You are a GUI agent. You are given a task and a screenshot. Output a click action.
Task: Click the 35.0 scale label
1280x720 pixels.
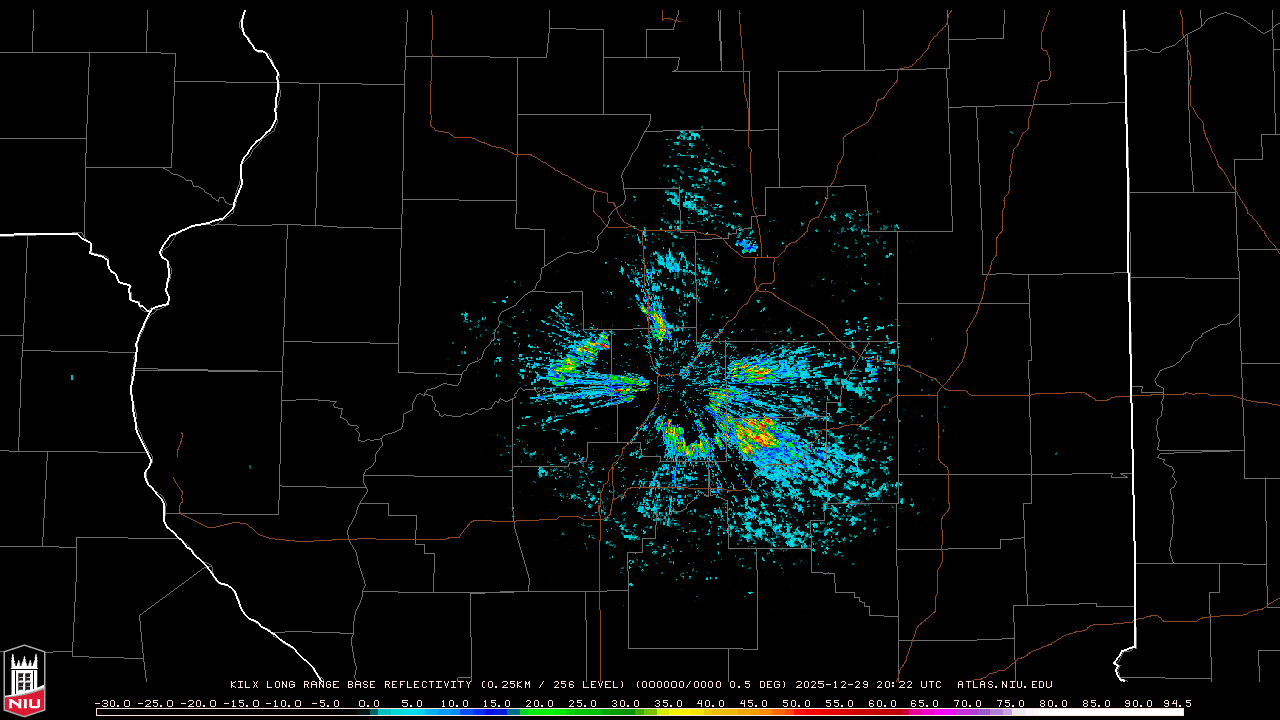pos(669,703)
